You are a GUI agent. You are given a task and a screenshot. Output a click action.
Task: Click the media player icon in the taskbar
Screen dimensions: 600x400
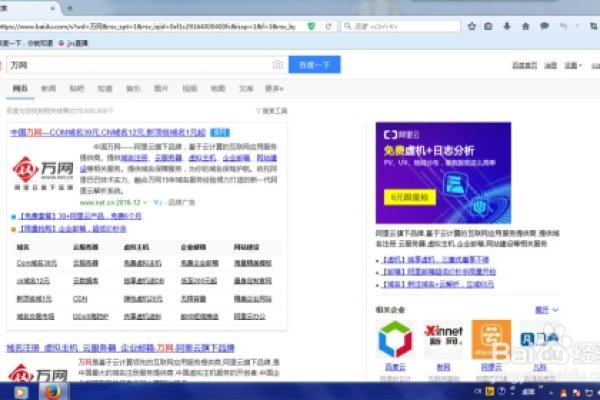(21, 392)
